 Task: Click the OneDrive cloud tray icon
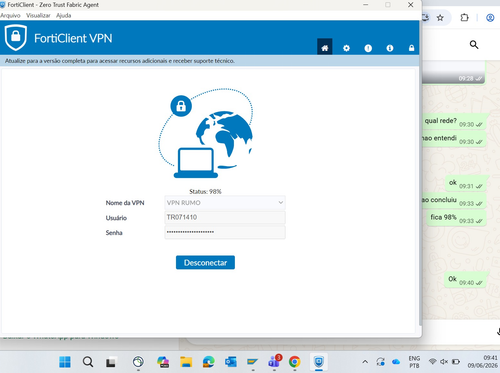396,362
